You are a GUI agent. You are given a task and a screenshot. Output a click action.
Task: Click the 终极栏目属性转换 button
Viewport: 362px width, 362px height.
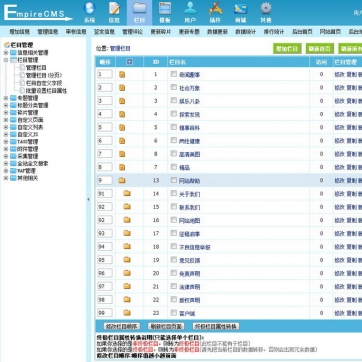coord(216,326)
